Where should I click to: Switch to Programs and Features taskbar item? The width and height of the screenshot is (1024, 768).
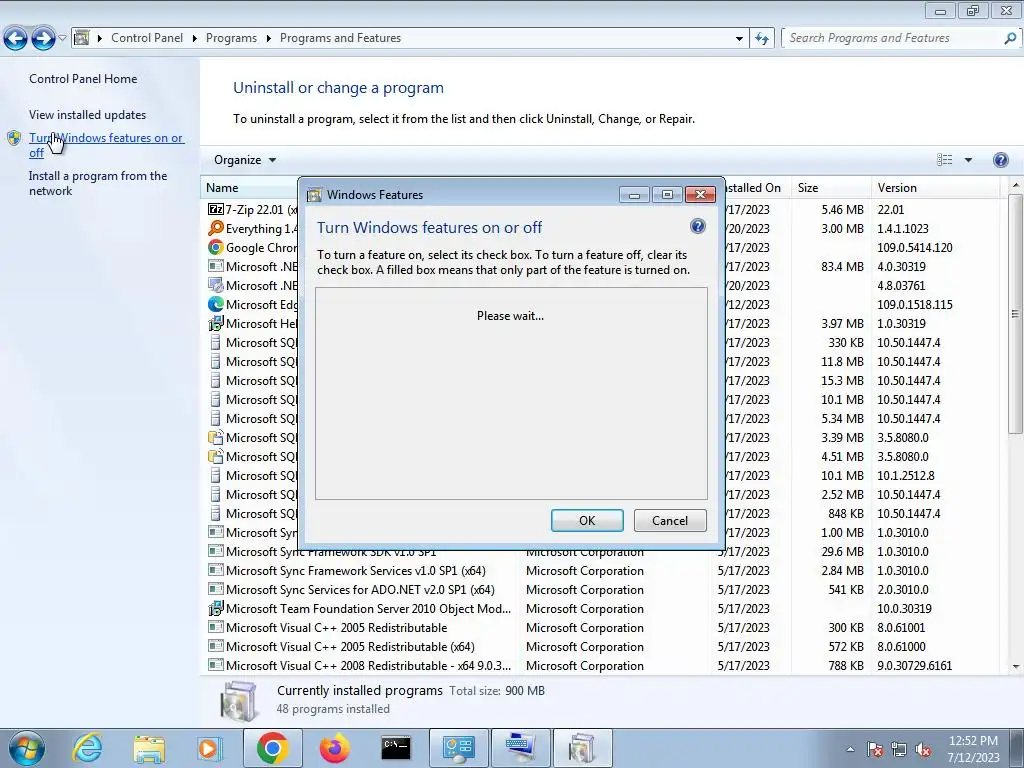click(x=583, y=748)
